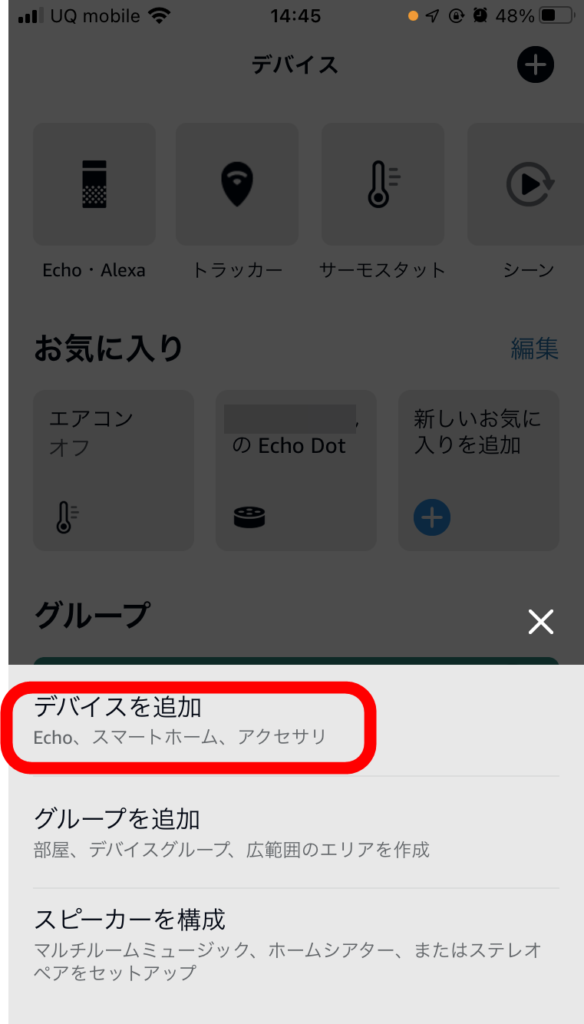Image resolution: width=584 pixels, height=1024 pixels.
Task: Tap the デバイス page title
Action: (x=295, y=65)
